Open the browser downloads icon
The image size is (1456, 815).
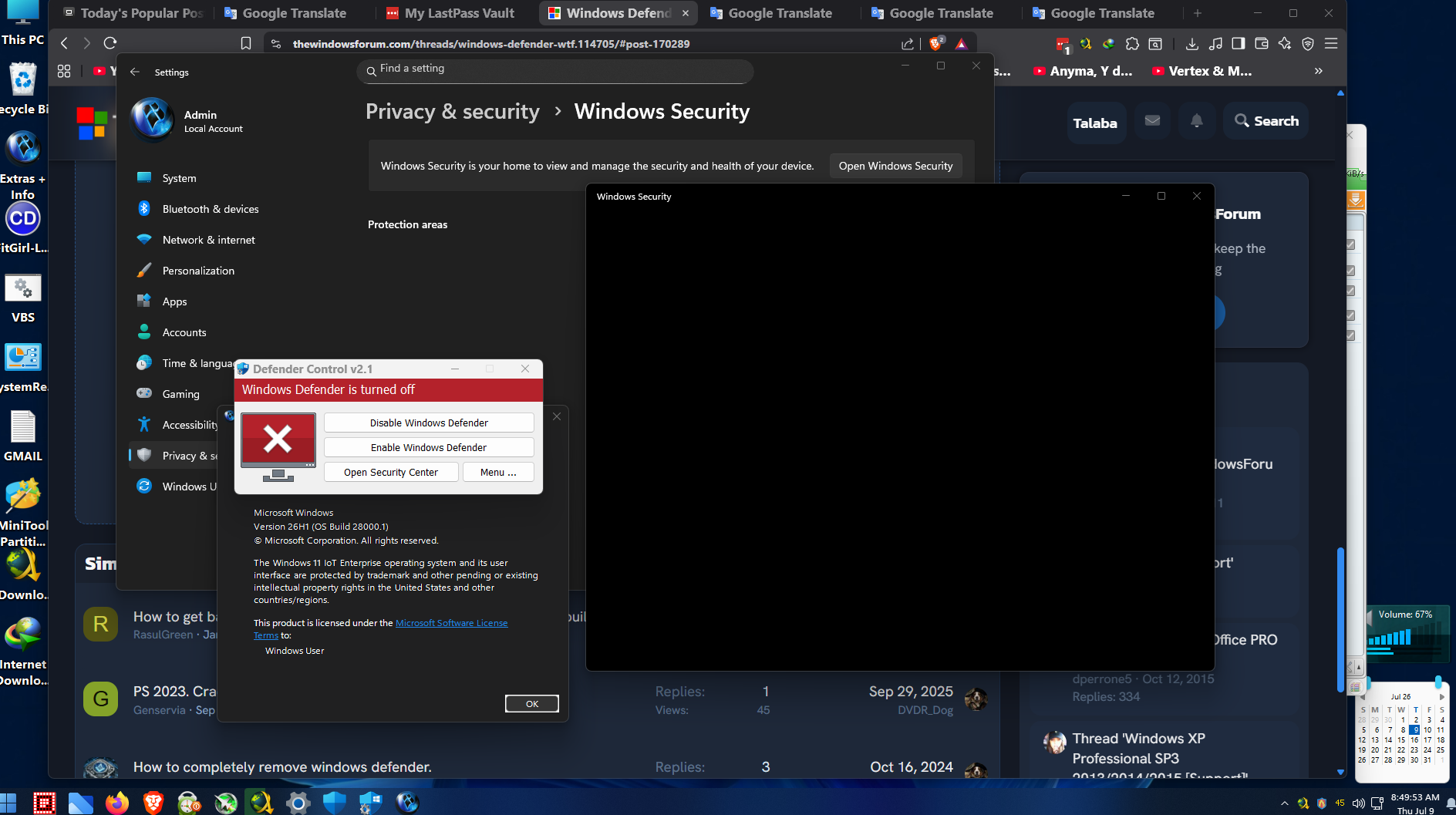click(x=1191, y=44)
